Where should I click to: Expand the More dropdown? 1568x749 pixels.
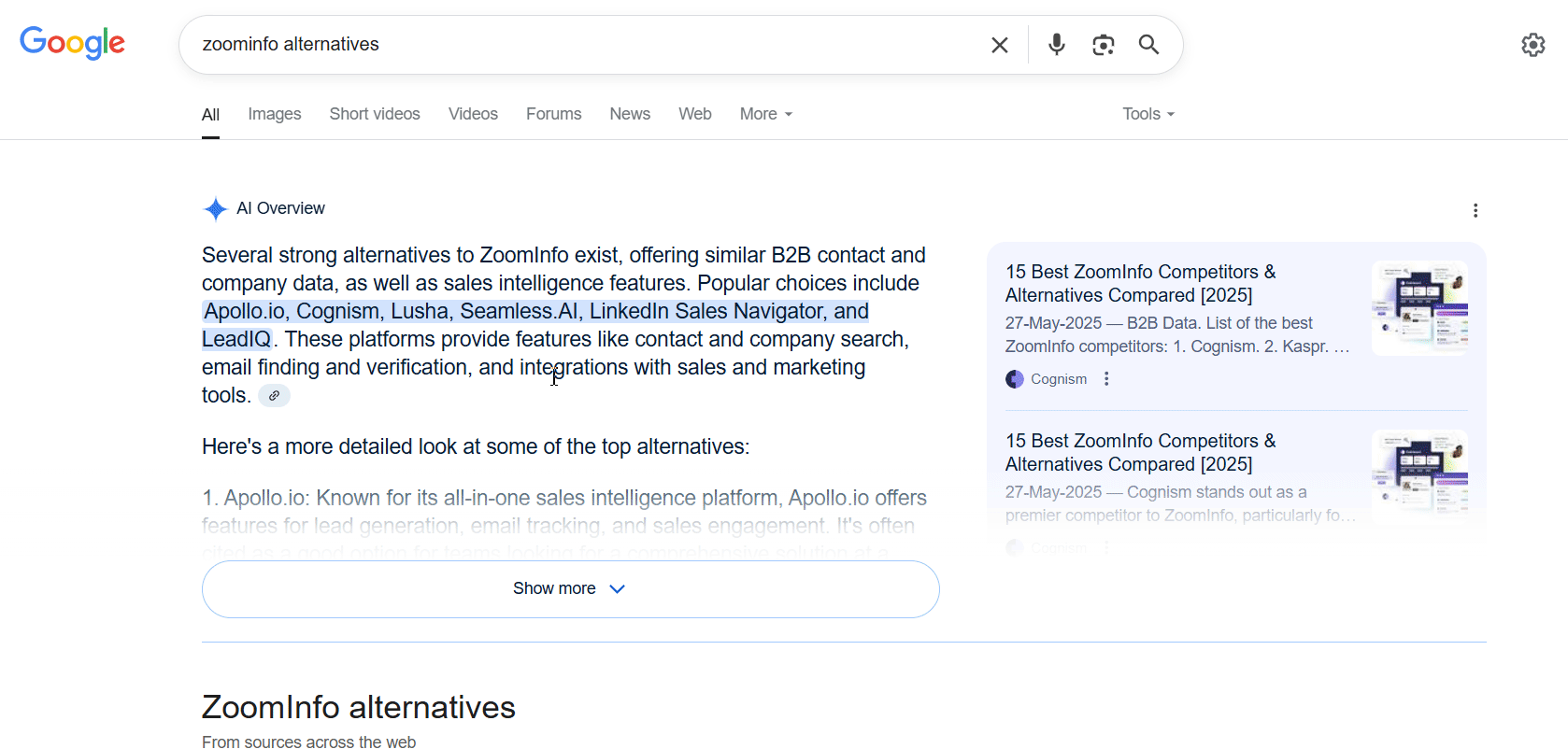coord(766,114)
